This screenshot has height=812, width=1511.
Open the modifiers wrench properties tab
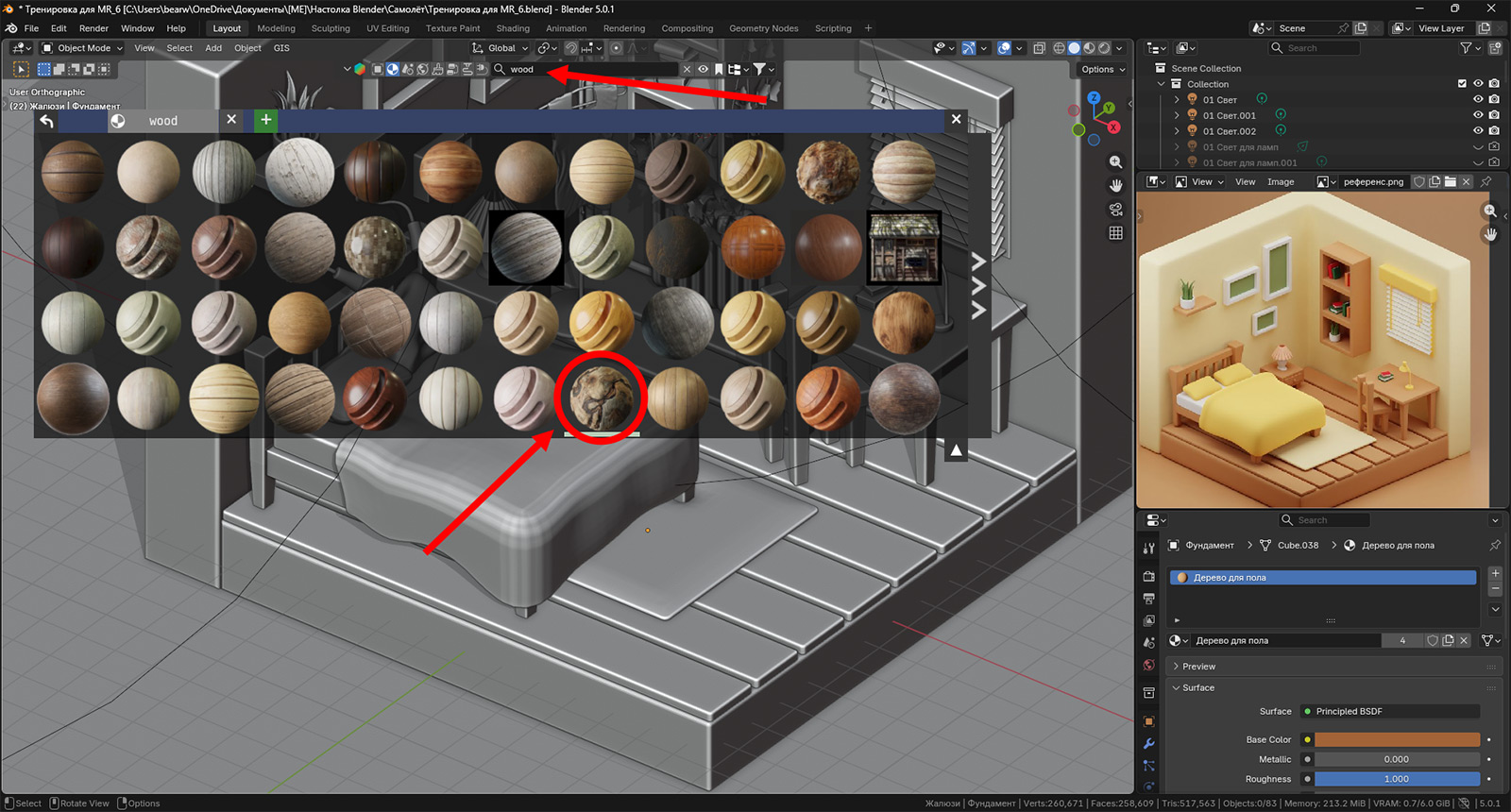(1148, 743)
